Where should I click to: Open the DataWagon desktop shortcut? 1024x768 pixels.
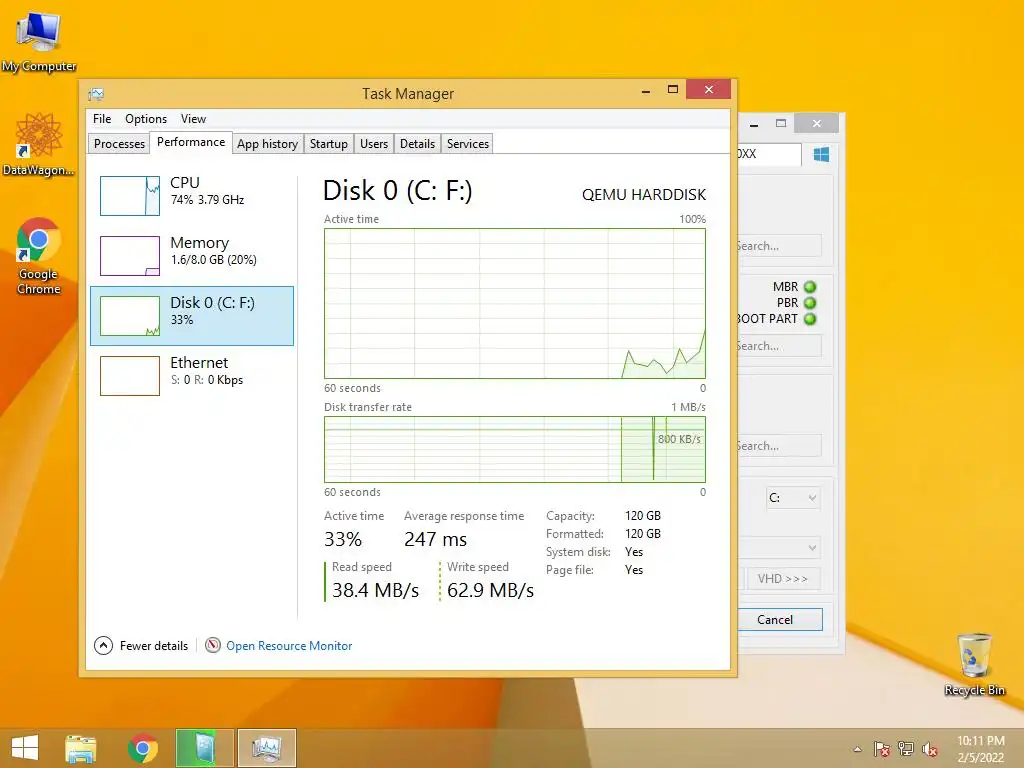(39, 144)
